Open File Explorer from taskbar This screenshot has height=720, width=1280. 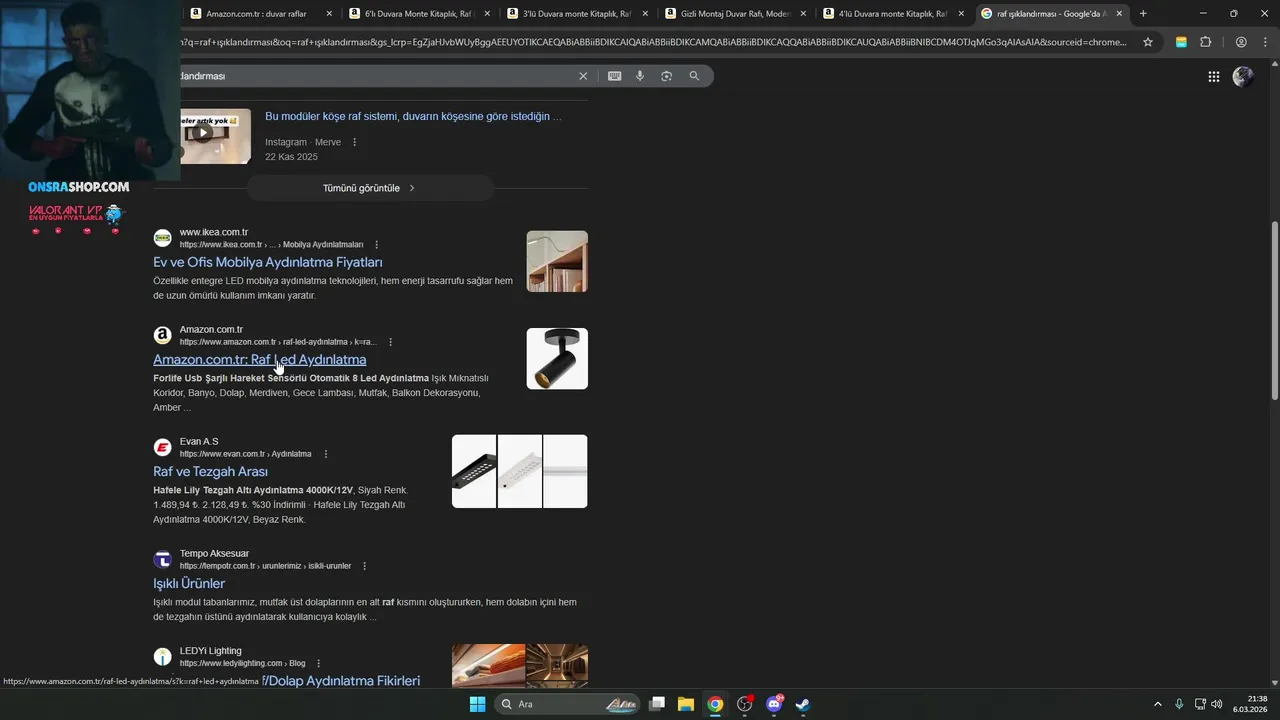[x=686, y=704]
